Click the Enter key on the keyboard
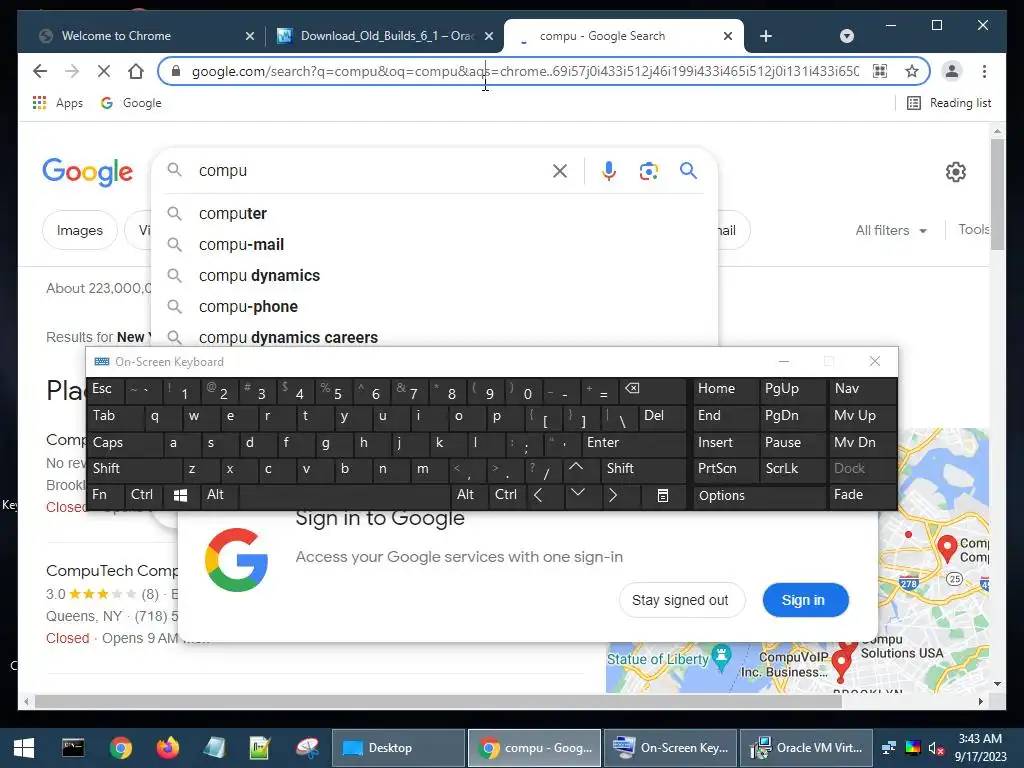The width and height of the screenshot is (1024, 768). pyautogui.click(x=633, y=443)
